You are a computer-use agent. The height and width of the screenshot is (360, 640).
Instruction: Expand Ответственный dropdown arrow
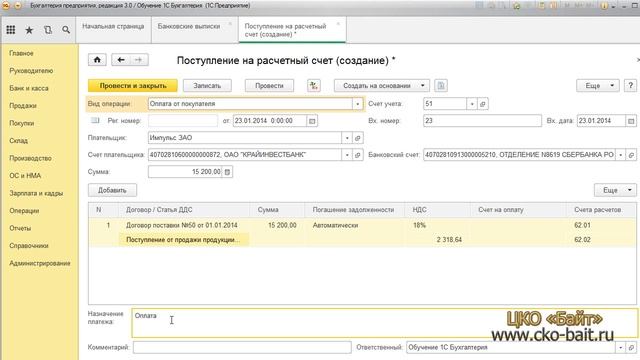pos(620,348)
